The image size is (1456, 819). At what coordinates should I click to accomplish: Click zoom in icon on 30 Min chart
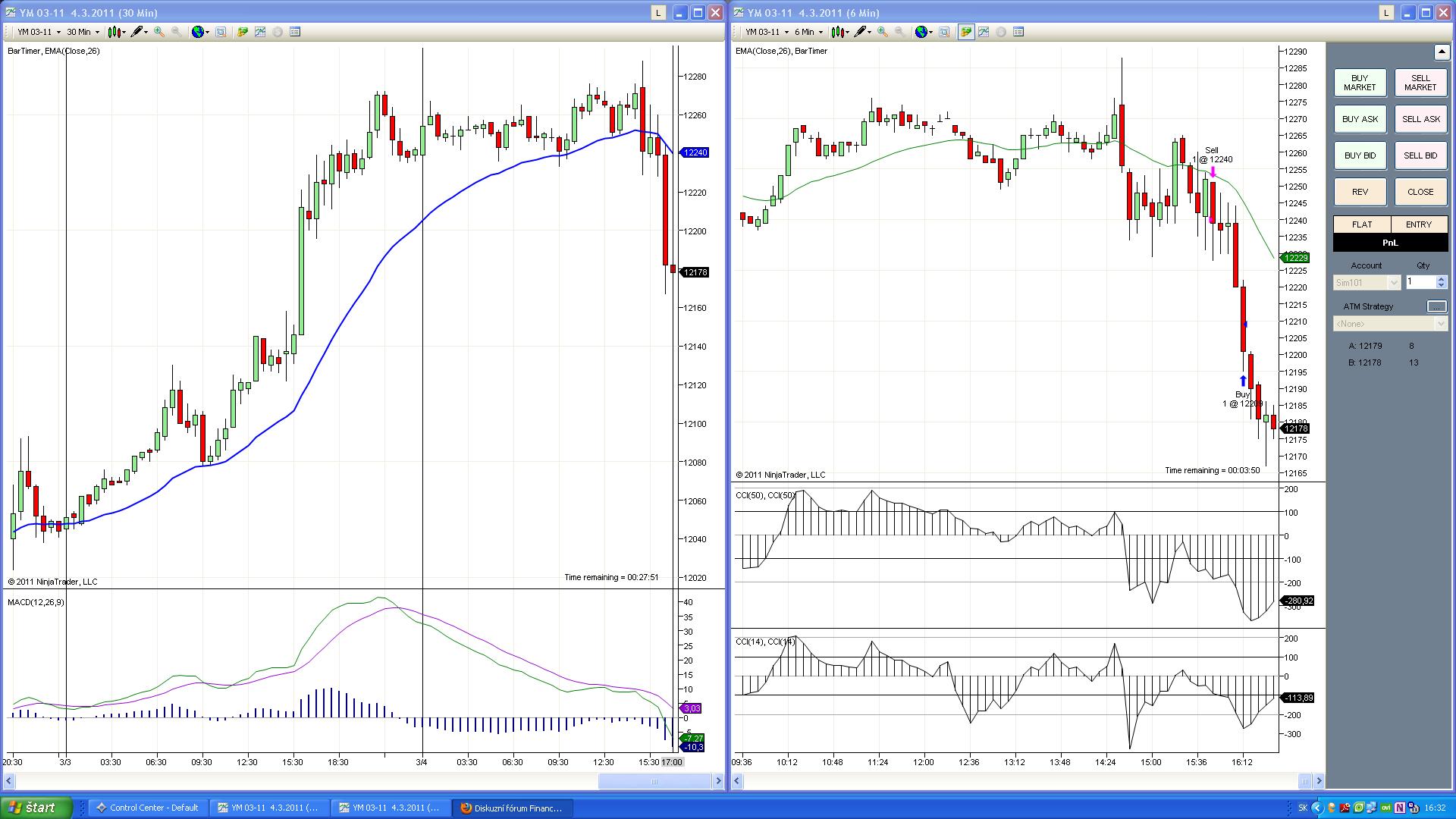pyautogui.click(x=159, y=32)
